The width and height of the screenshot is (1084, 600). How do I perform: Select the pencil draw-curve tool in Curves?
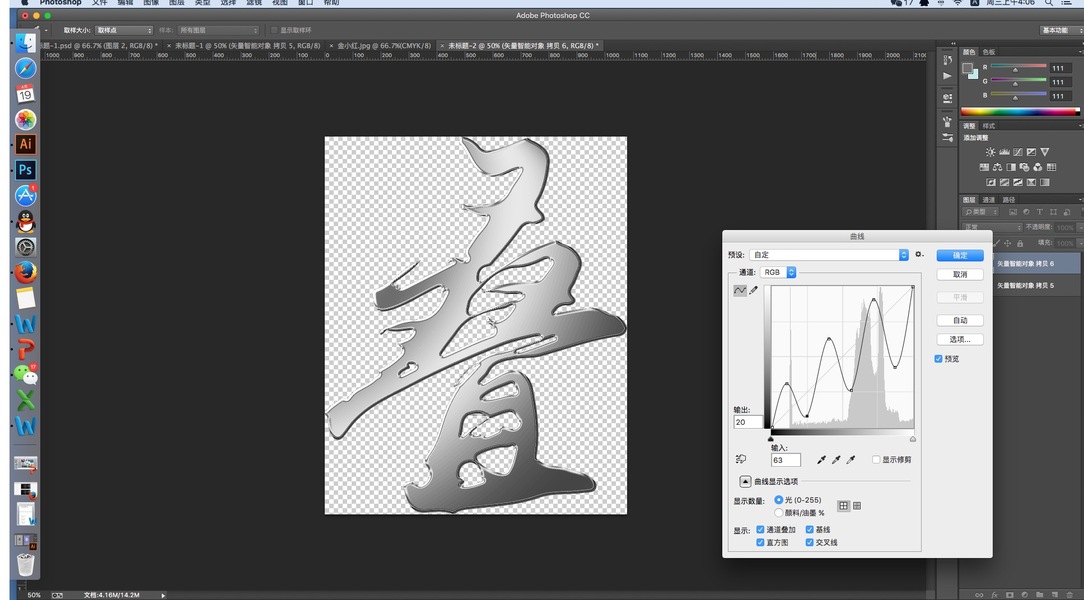pyautogui.click(x=754, y=290)
